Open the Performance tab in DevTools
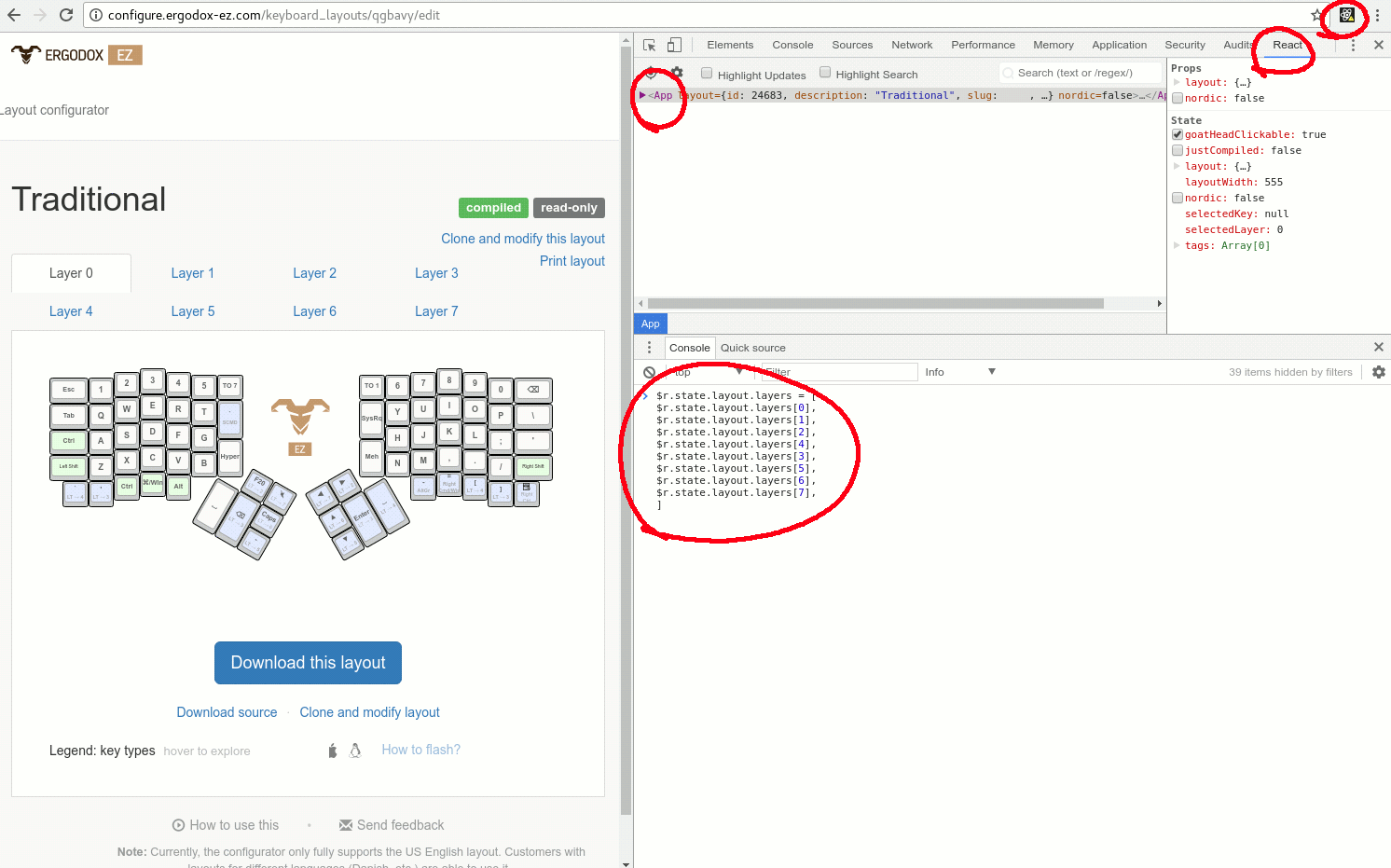Screen dimensions: 1391x868 tap(983, 45)
